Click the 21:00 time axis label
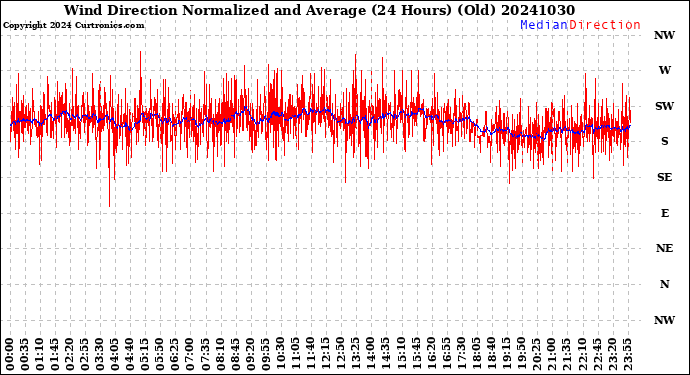690x375 pixels. click(x=551, y=355)
